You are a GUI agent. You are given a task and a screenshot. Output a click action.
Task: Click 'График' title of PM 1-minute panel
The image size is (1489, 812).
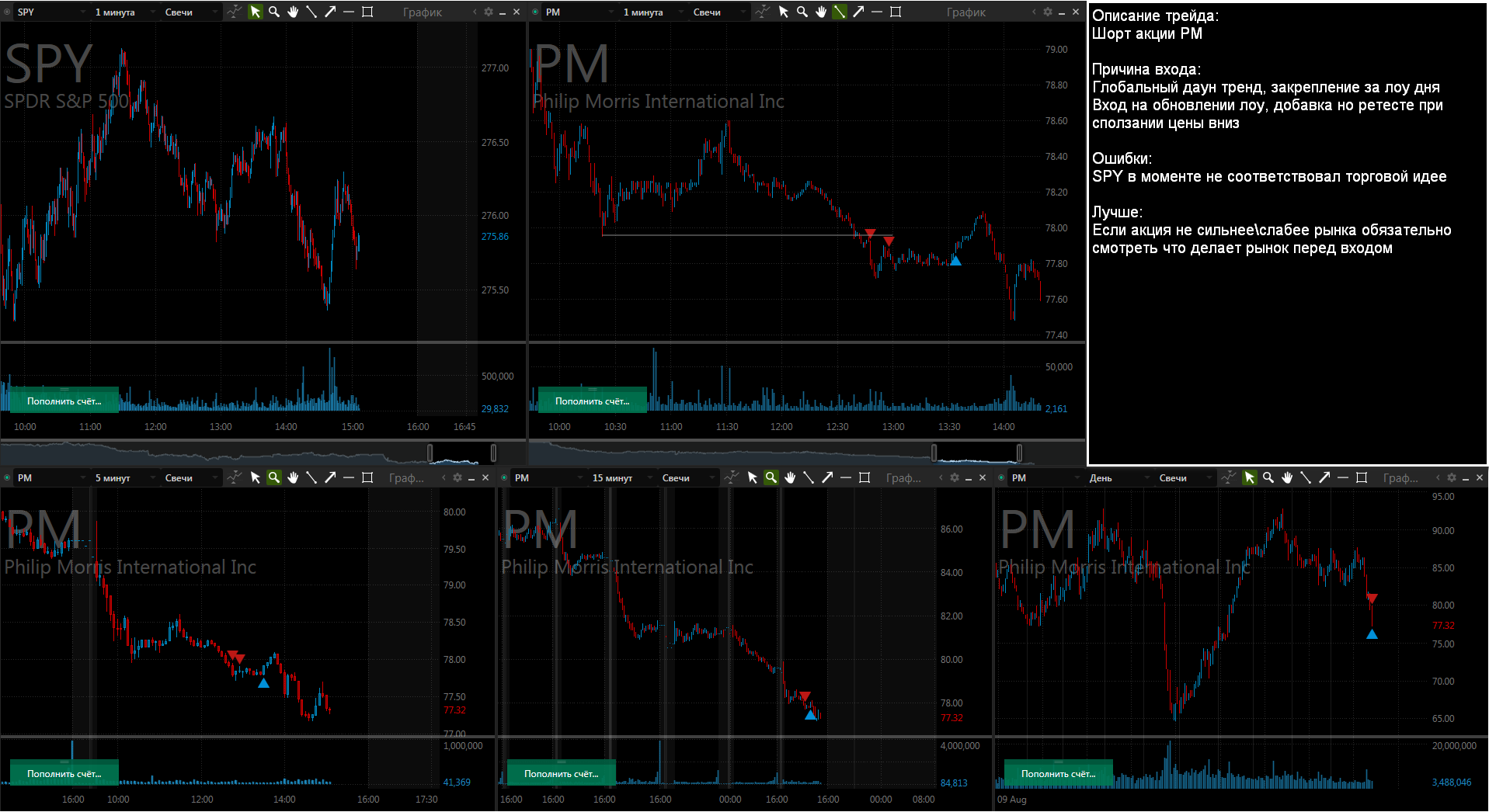pyautogui.click(x=966, y=12)
